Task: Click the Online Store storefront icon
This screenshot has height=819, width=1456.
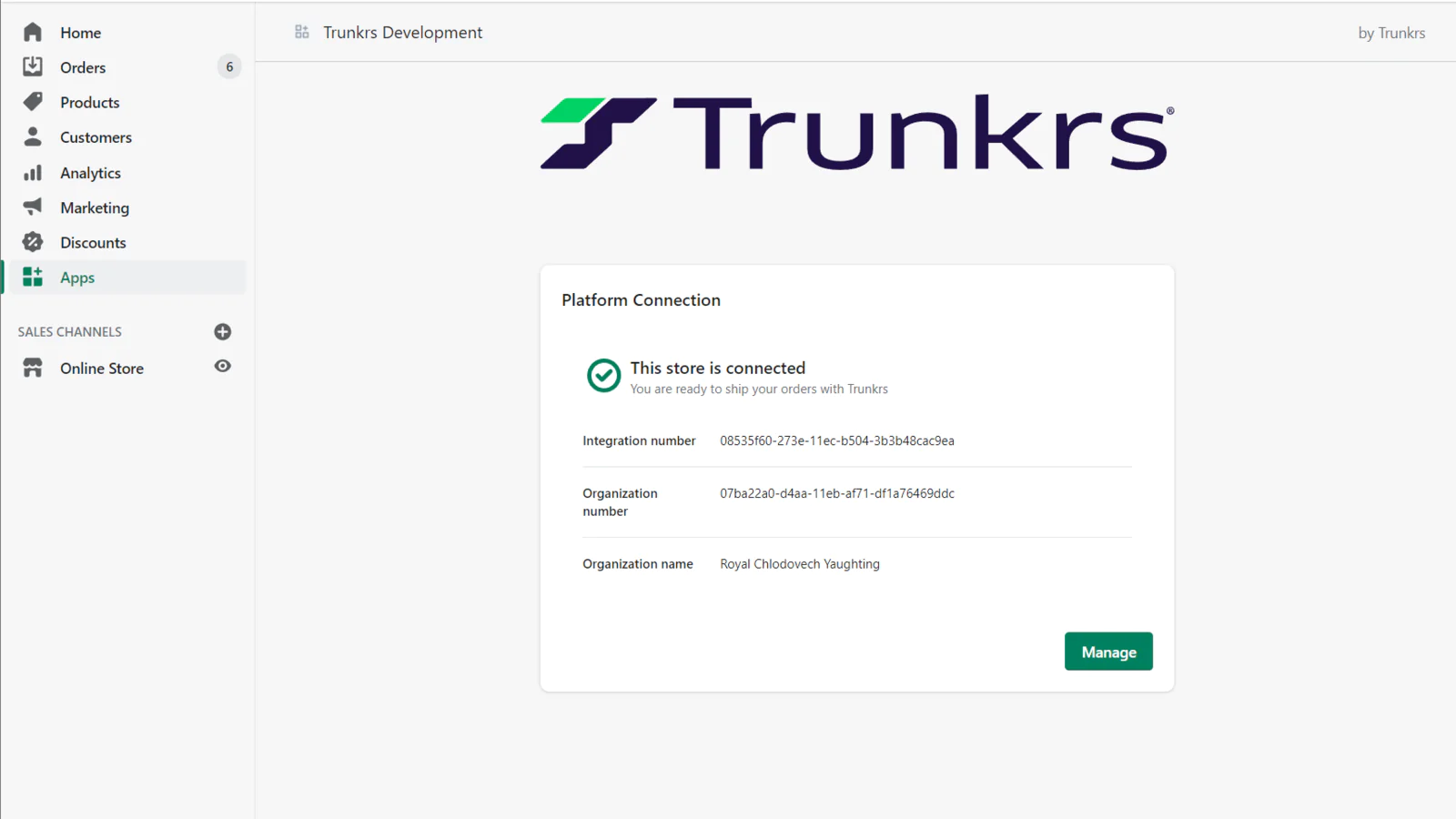Action: (x=33, y=368)
